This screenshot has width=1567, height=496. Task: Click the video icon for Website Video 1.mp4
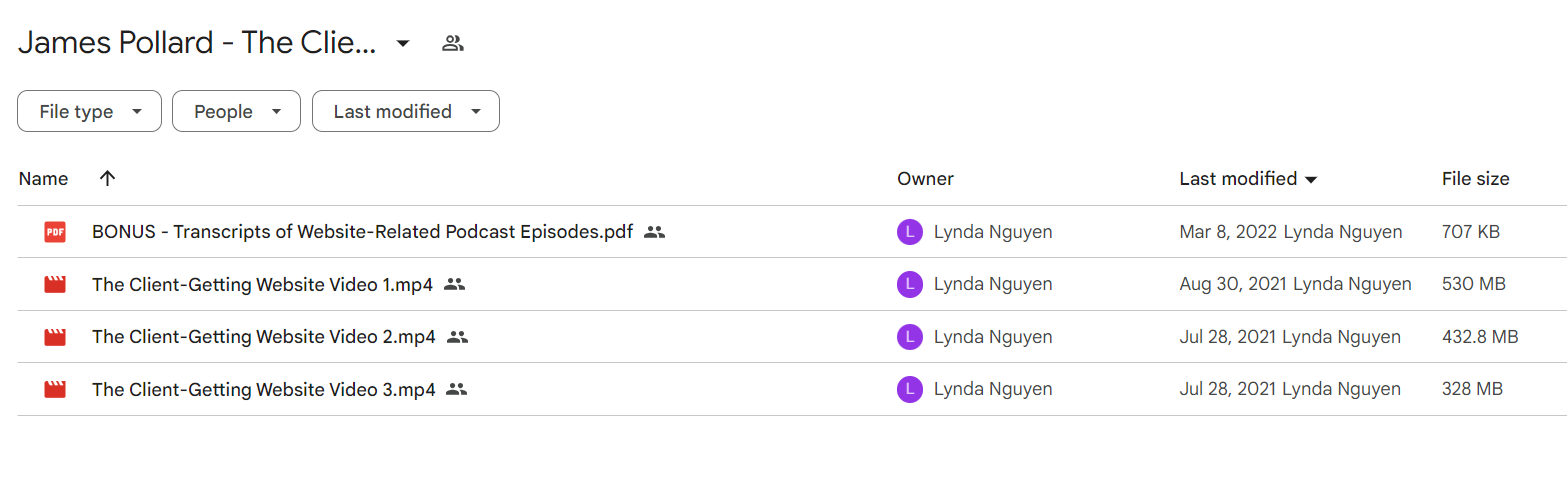click(x=55, y=284)
